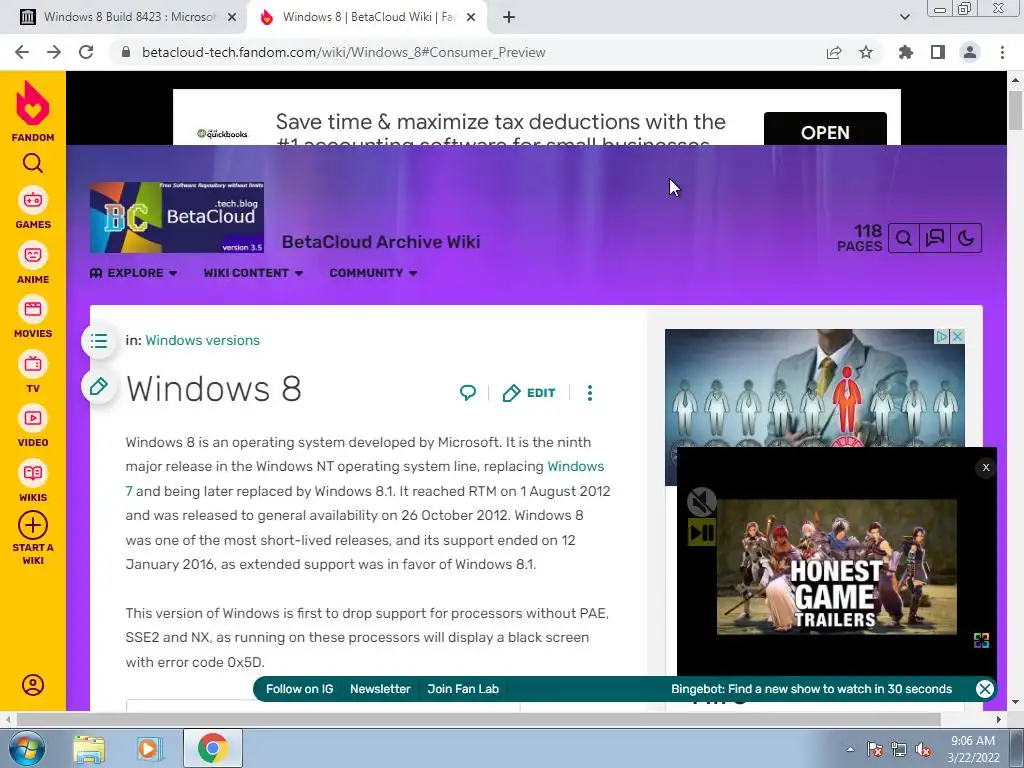Open the Video category in sidebar

click(x=33, y=427)
